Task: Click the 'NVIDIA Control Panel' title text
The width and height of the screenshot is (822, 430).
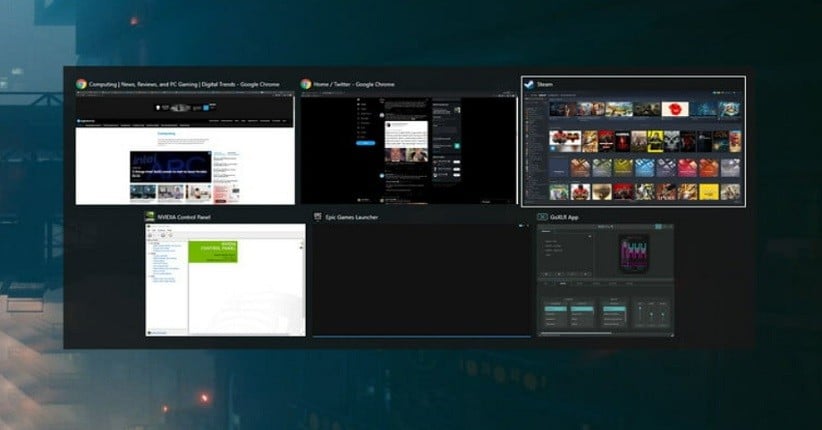Action: [x=183, y=217]
